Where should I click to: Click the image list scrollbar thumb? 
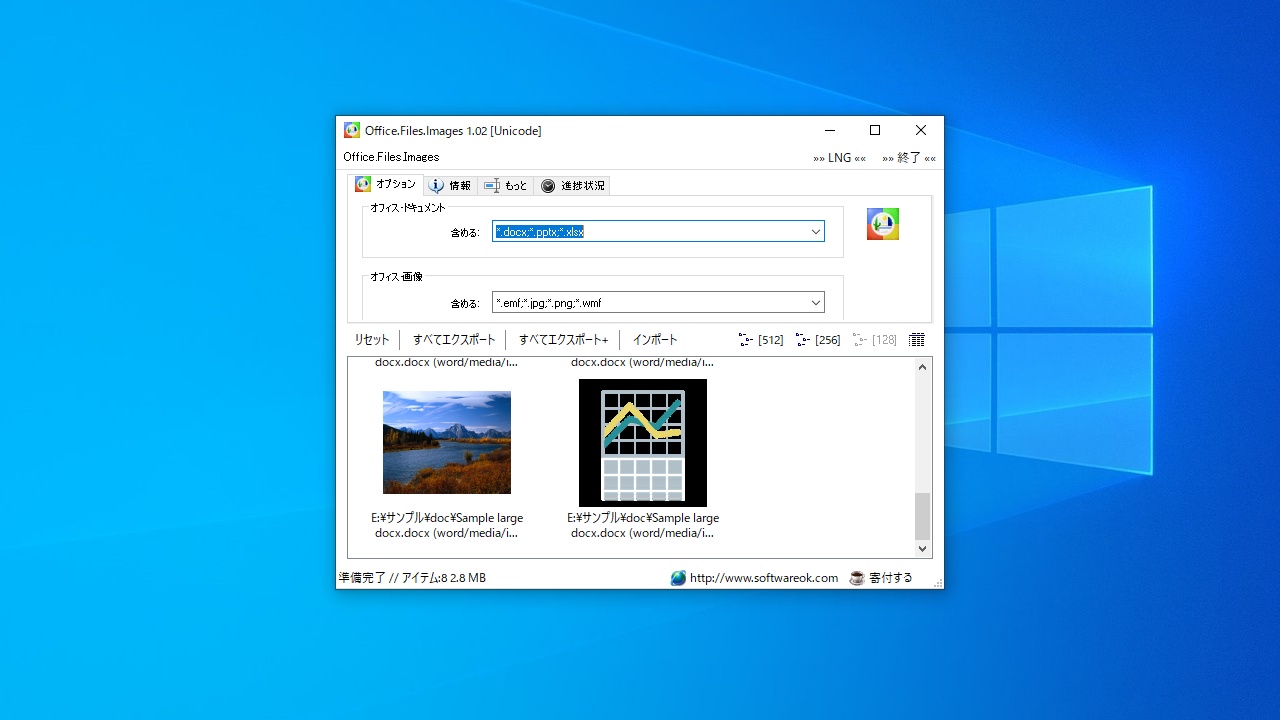(x=923, y=516)
